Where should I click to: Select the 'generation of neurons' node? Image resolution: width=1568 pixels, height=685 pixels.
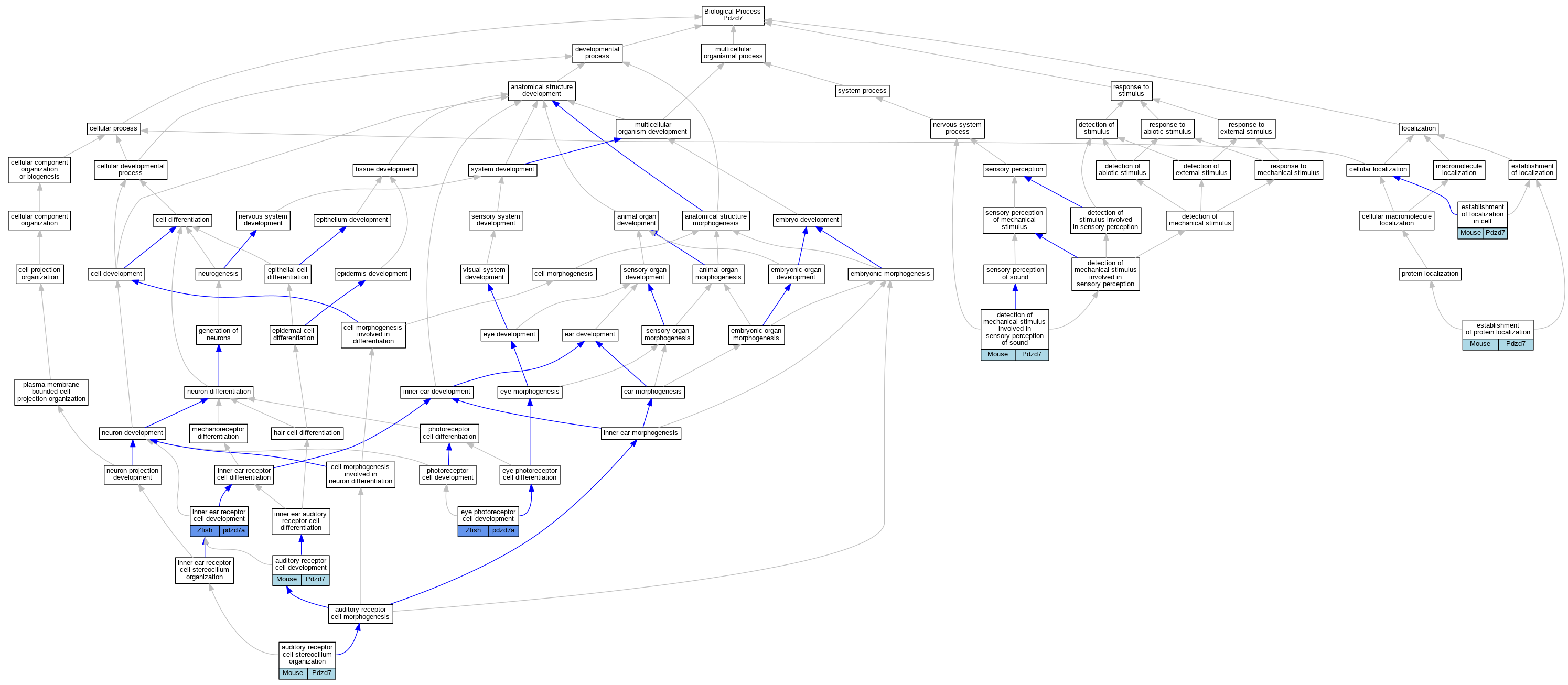pyautogui.click(x=219, y=334)
